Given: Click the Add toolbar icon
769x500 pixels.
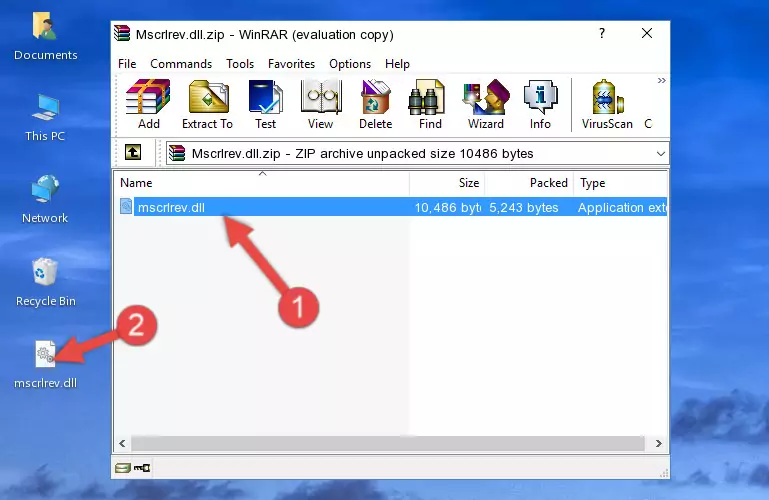Looking at the screenshot, I should point(148,104).
